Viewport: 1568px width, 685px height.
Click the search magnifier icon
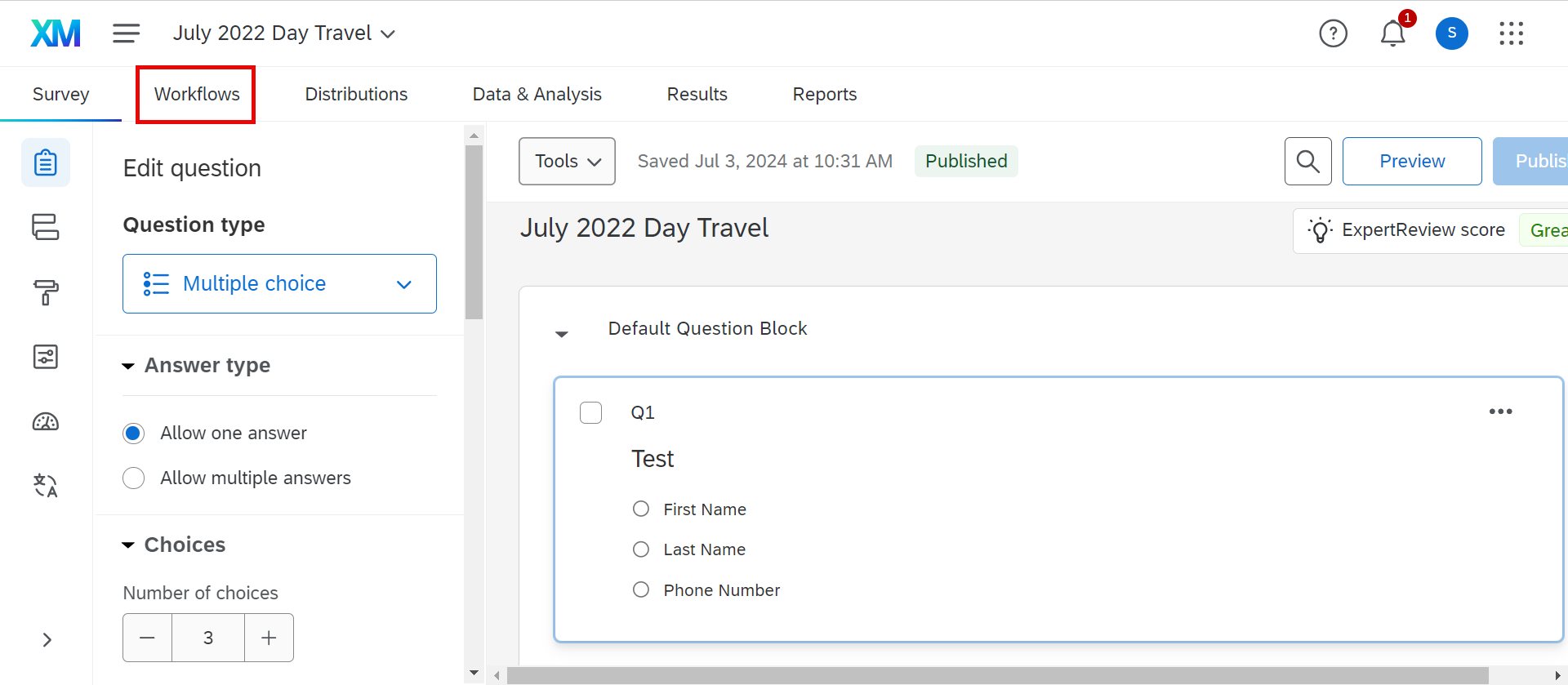tap(1307, 162)
